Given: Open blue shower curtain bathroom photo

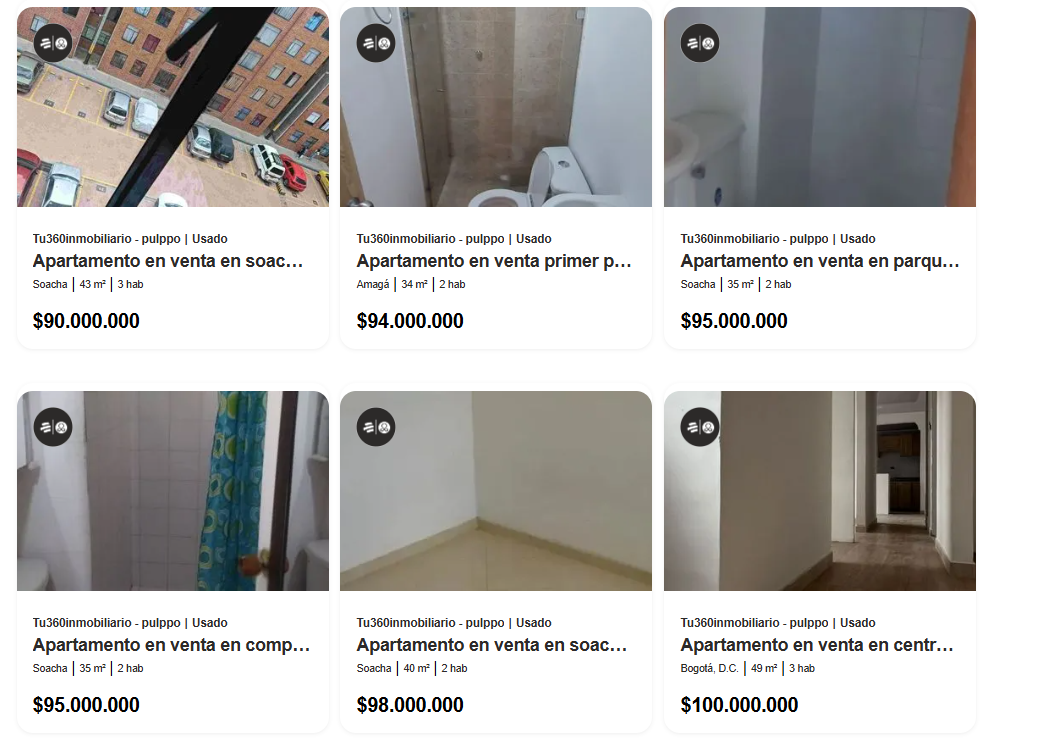Looking at the screenshot, I should [x=173, y=491].
